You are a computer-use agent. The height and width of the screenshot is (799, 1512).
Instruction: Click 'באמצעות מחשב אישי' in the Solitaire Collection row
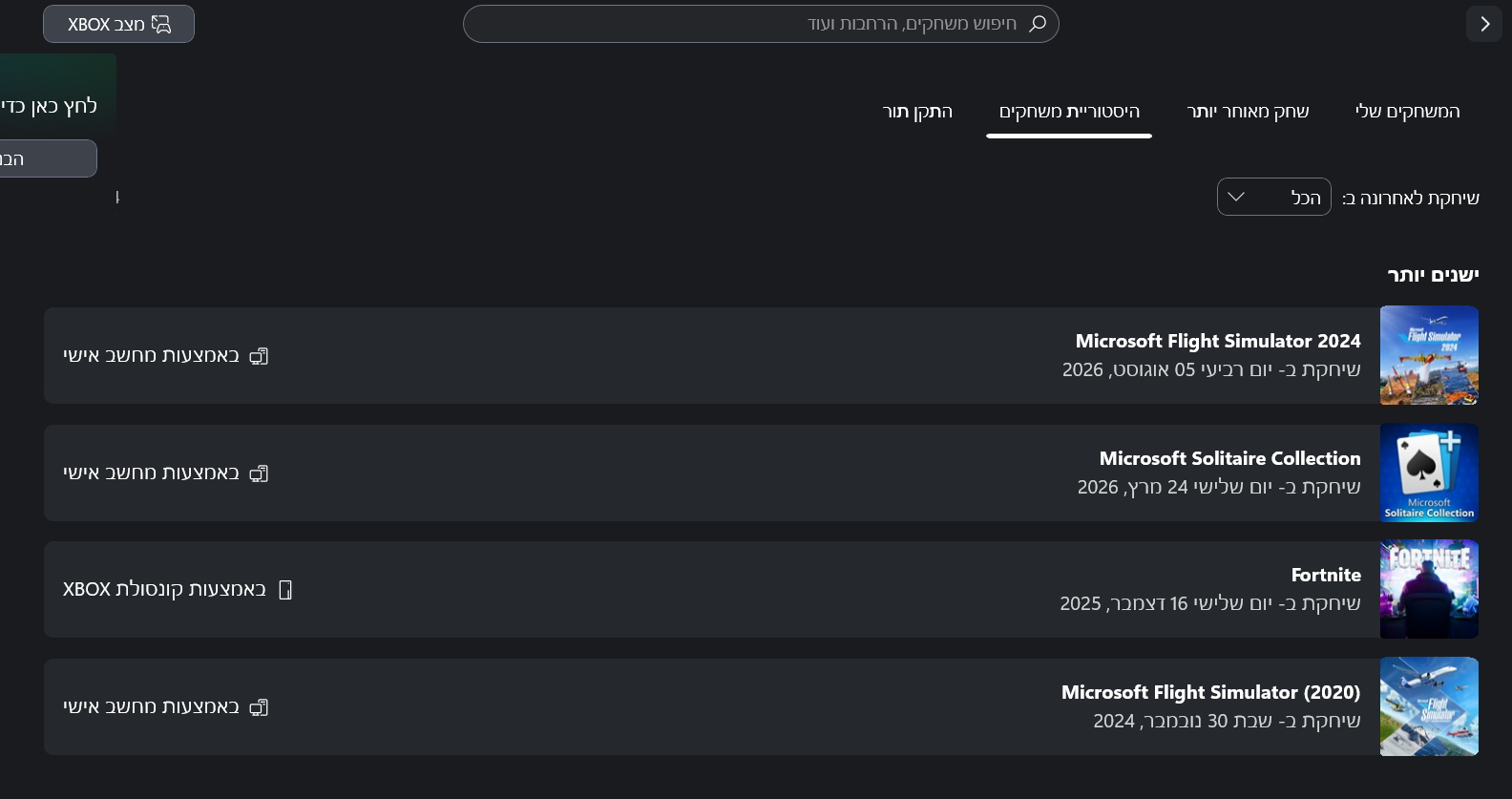[x=151, y=473]
